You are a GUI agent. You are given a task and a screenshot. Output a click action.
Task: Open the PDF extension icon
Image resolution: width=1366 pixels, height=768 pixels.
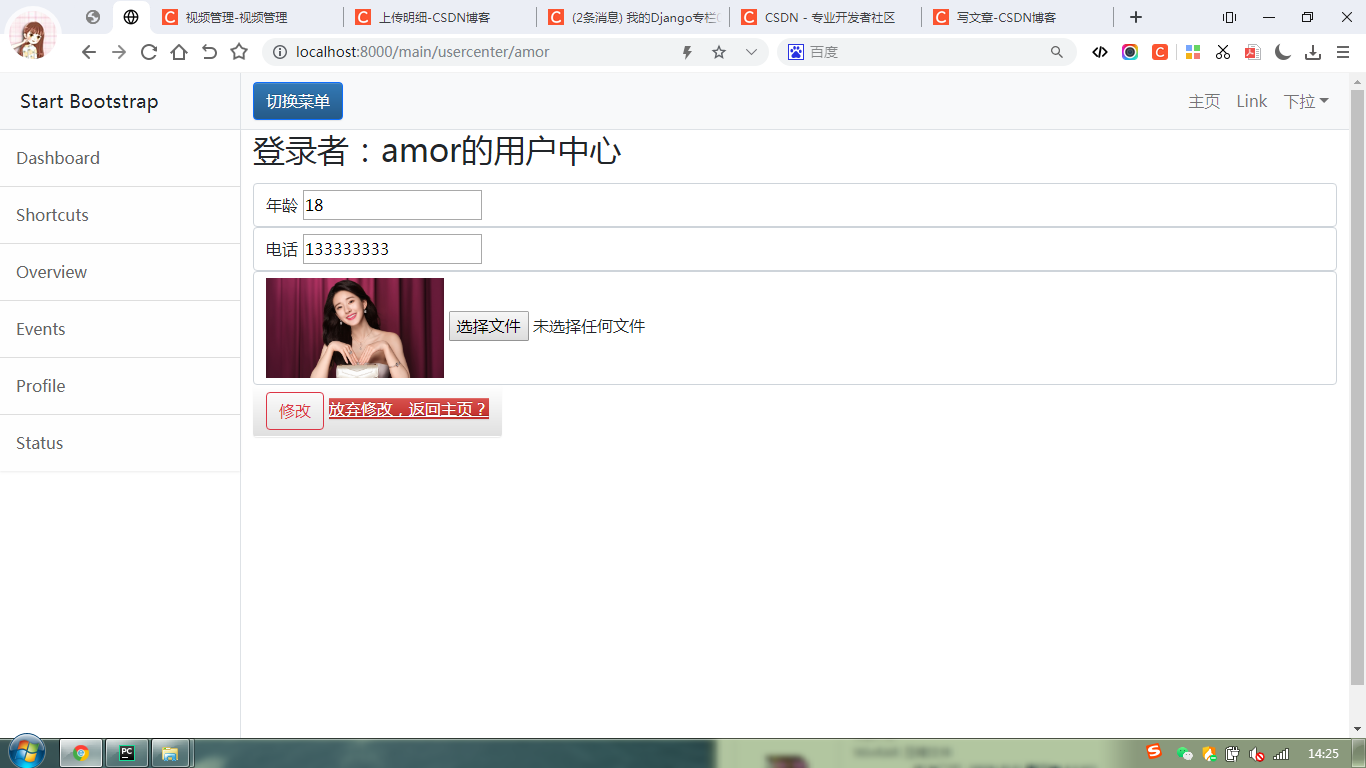pos(1252,51)
